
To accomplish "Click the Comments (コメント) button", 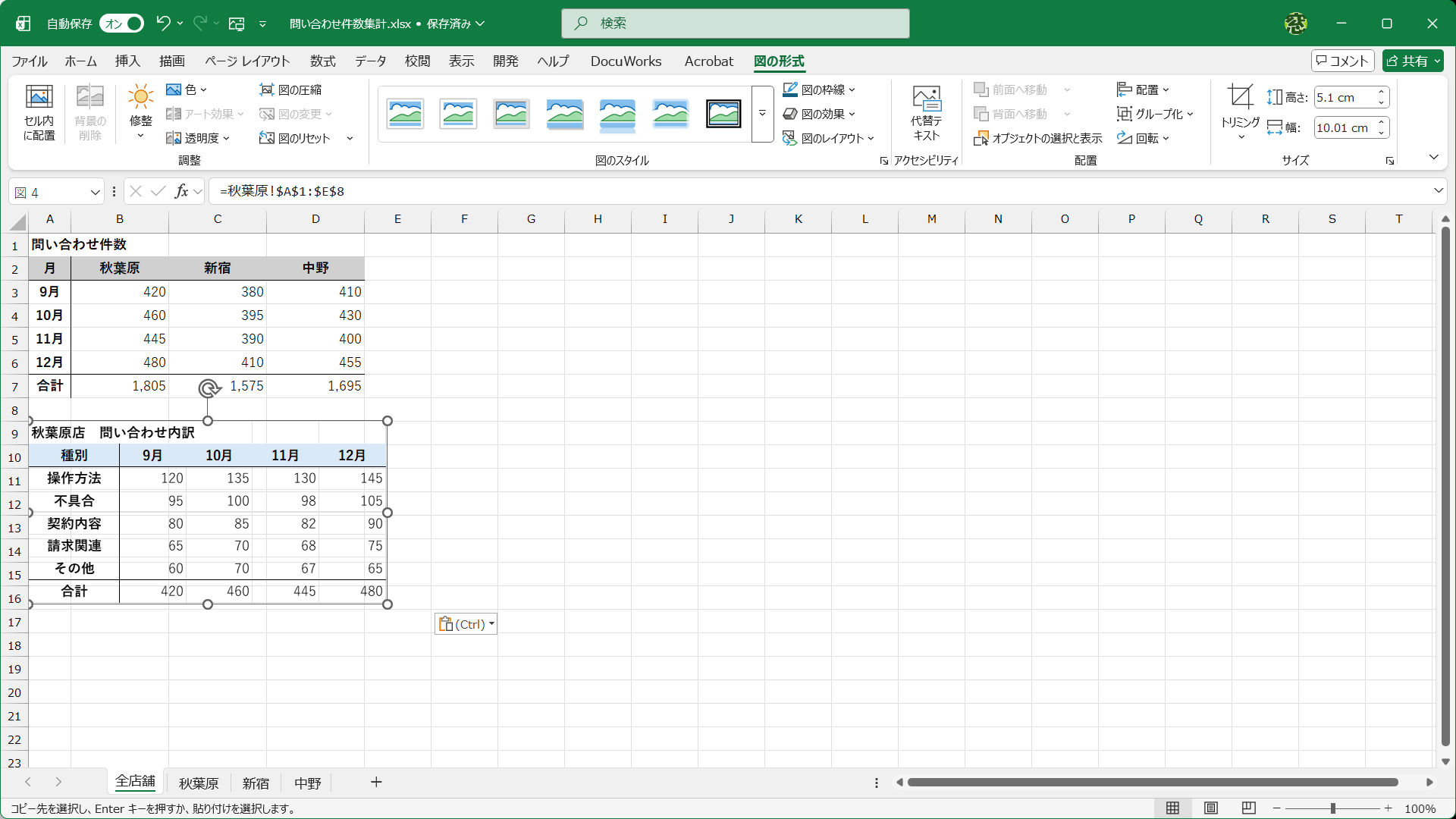I will [x=1342, y=61].
